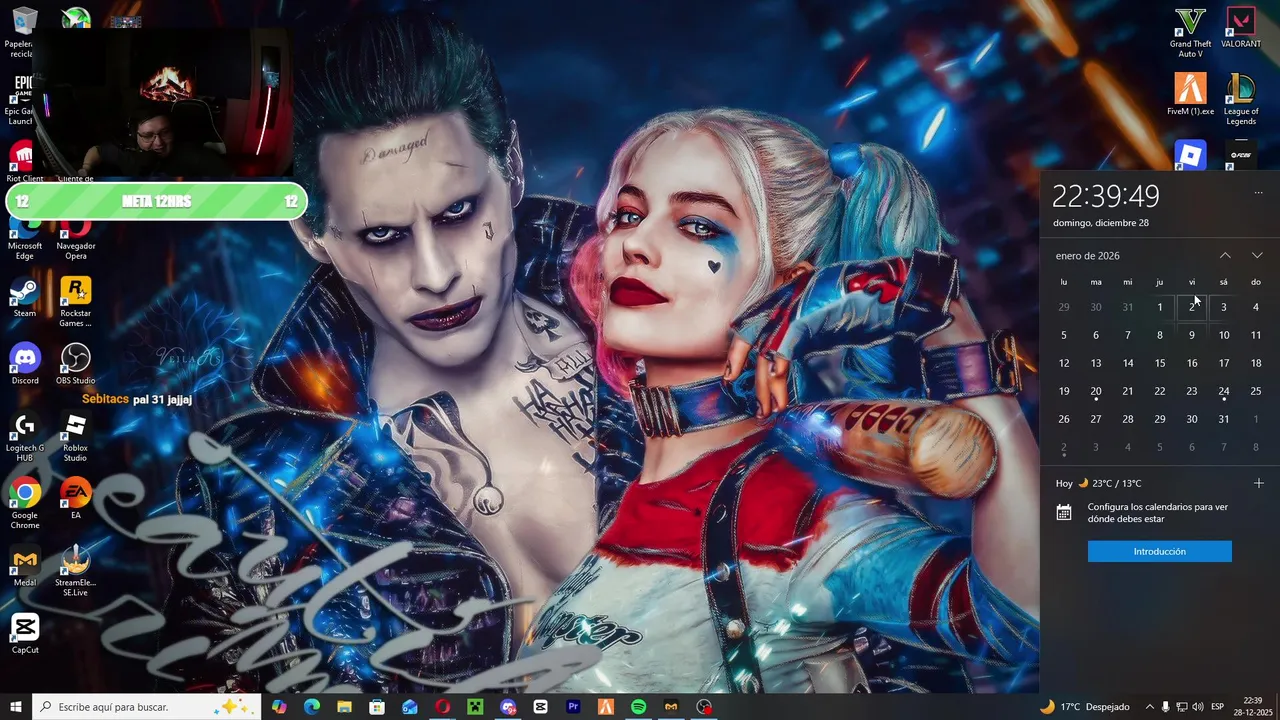Launch the CapCut desktop shortcut
Viewport: 1280px width, 720px height.
(x=25, y=633)
